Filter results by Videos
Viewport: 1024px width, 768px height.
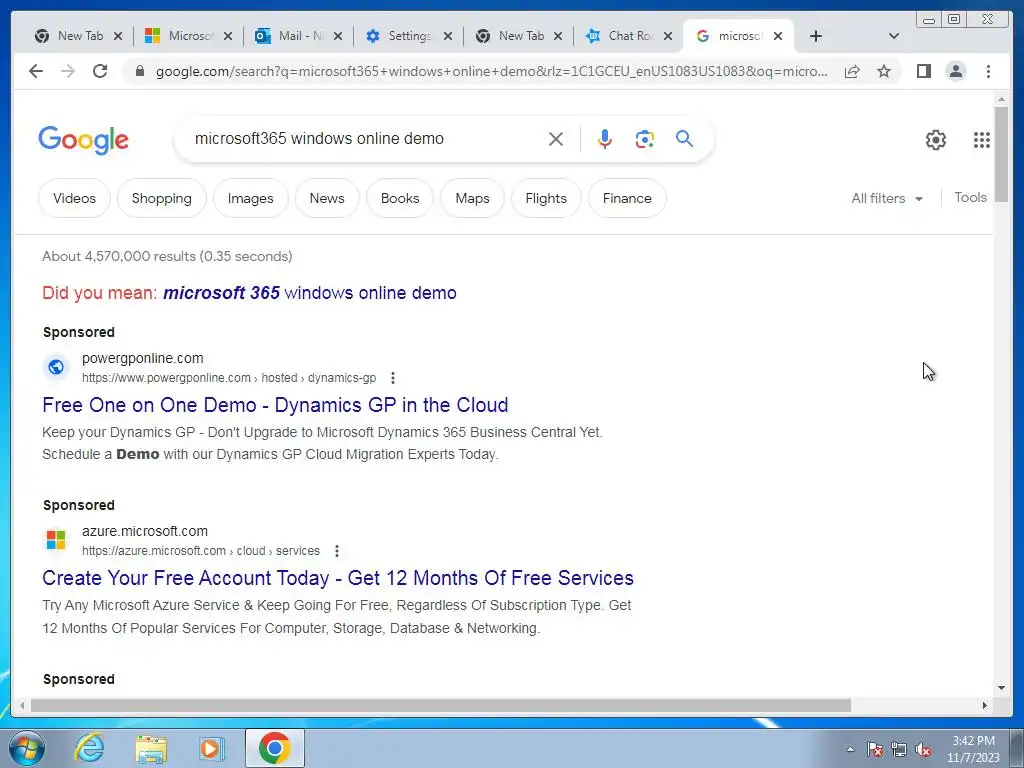pyautogui.click(x=74, y=199)
